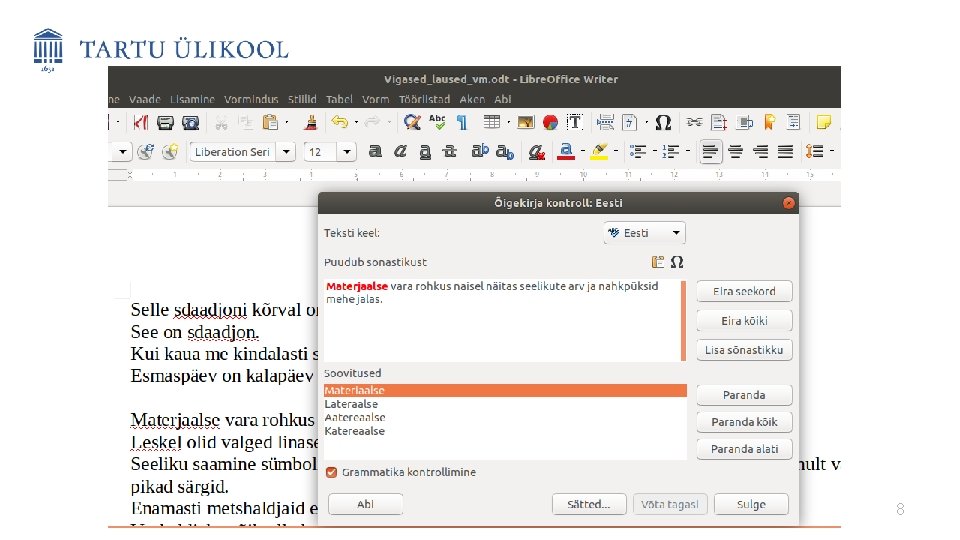
Task: Toggle Strikethrough formatting
Action: (450, 151)
